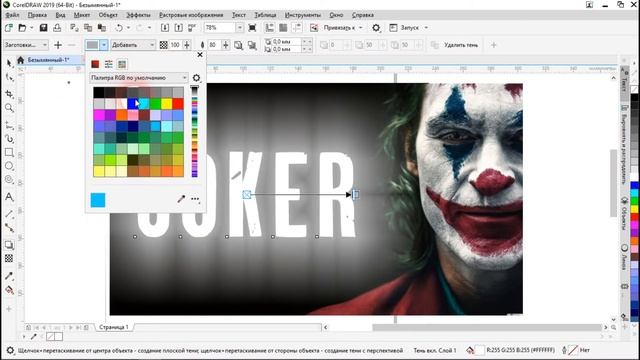Viewport: 640px width, 360px height.
Task: Pick the Freehand curve tool
Action: [9, 125]
